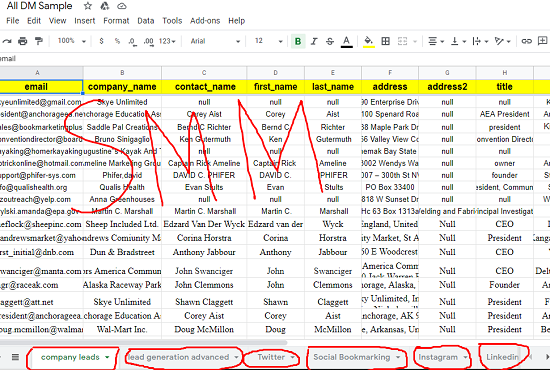
Task: Decrease decimal places
Action: (132, 41)
